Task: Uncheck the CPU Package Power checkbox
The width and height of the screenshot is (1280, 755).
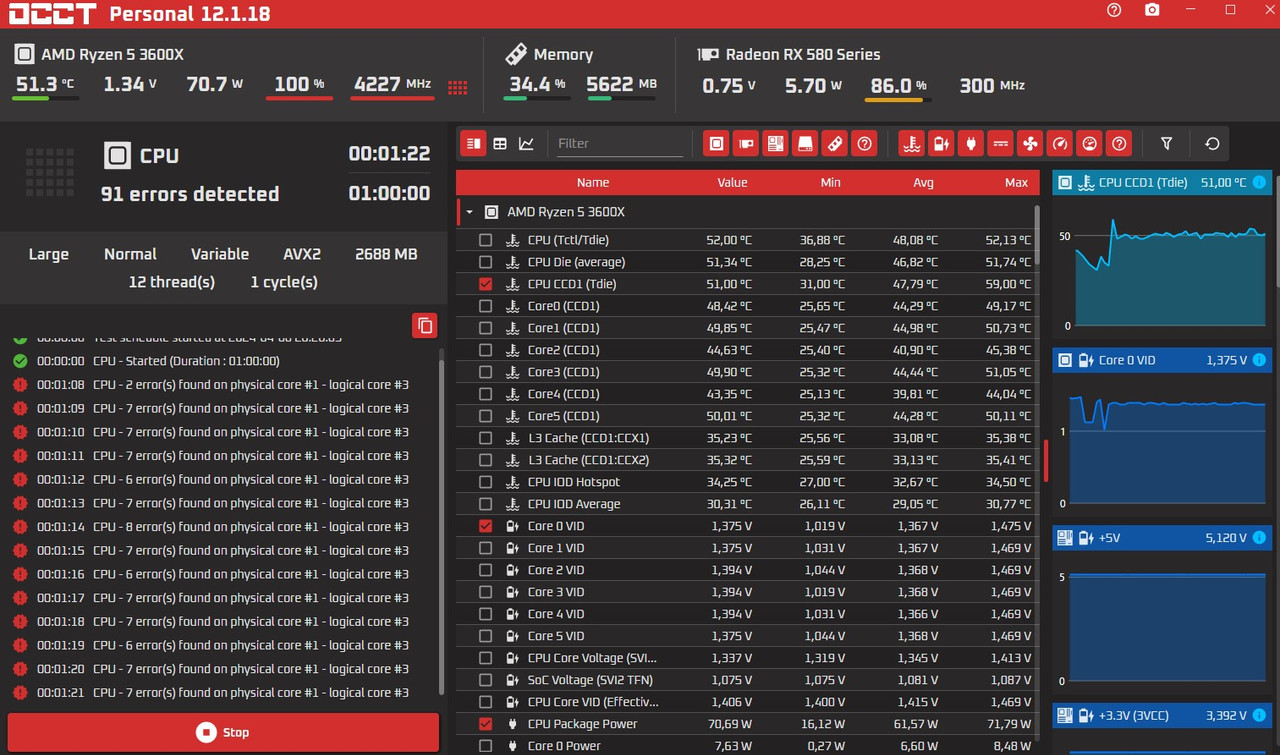Action: click(486, 724)
